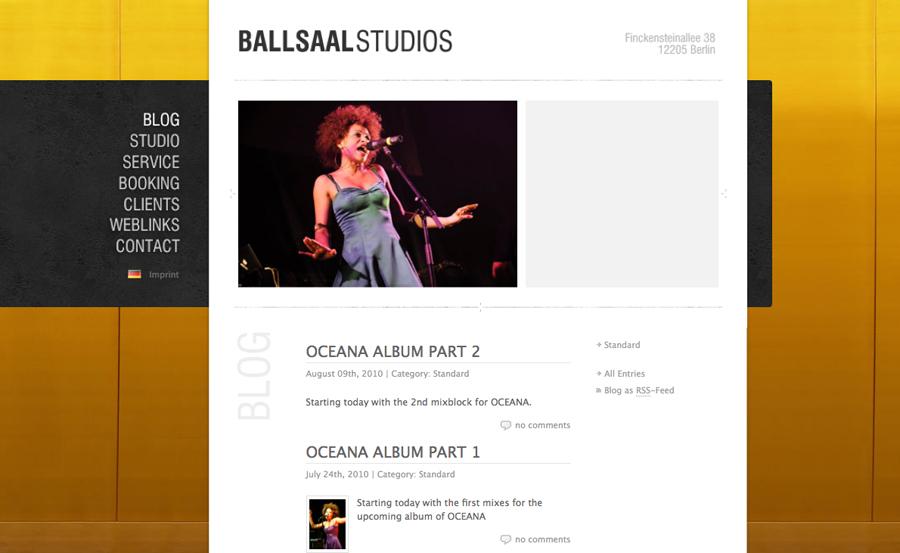This screenshot has width=900, height=553.
Task: Open the Clients section
Action: point(151,204)
